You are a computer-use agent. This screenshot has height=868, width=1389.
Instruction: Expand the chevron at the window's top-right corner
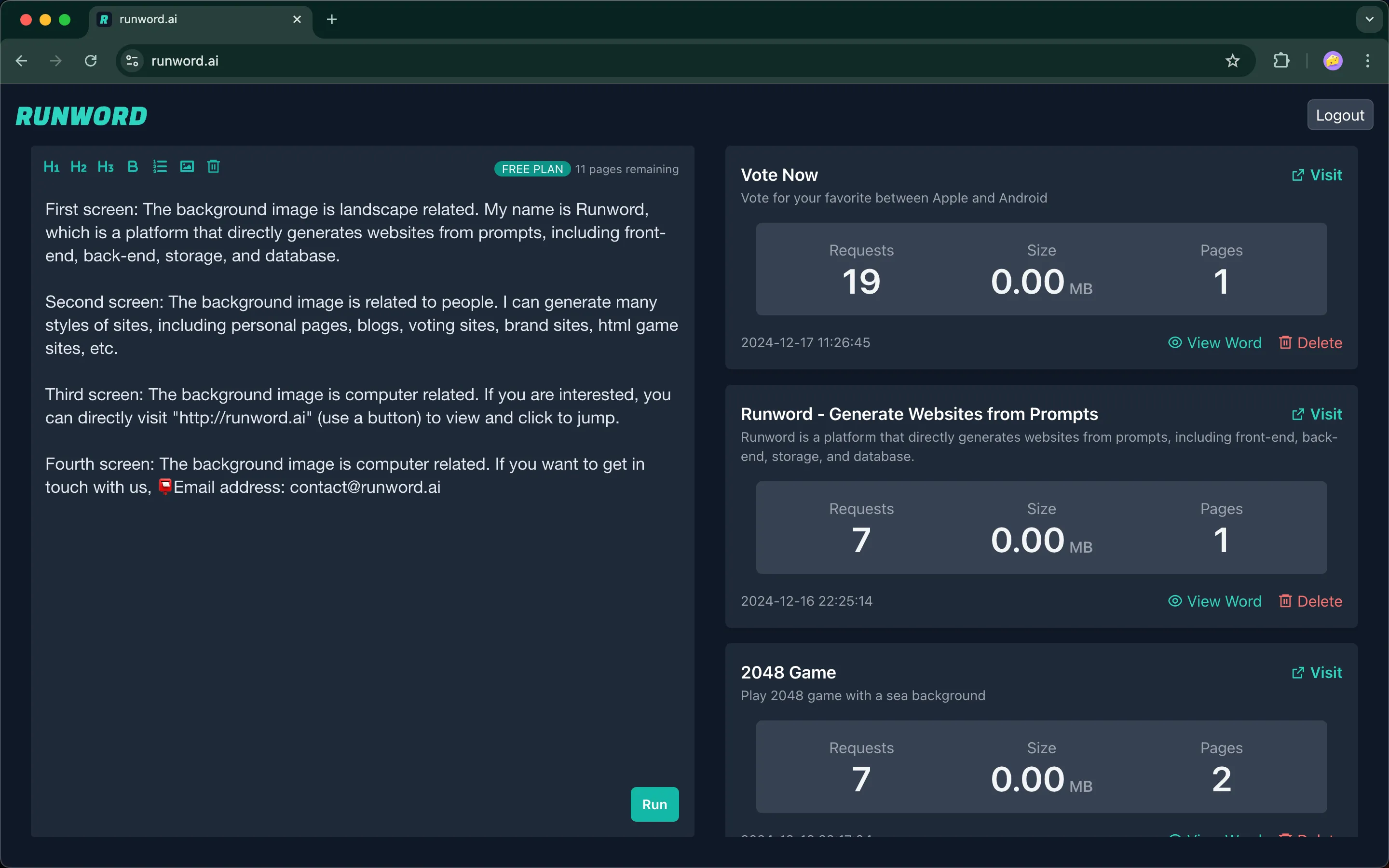1370,19
